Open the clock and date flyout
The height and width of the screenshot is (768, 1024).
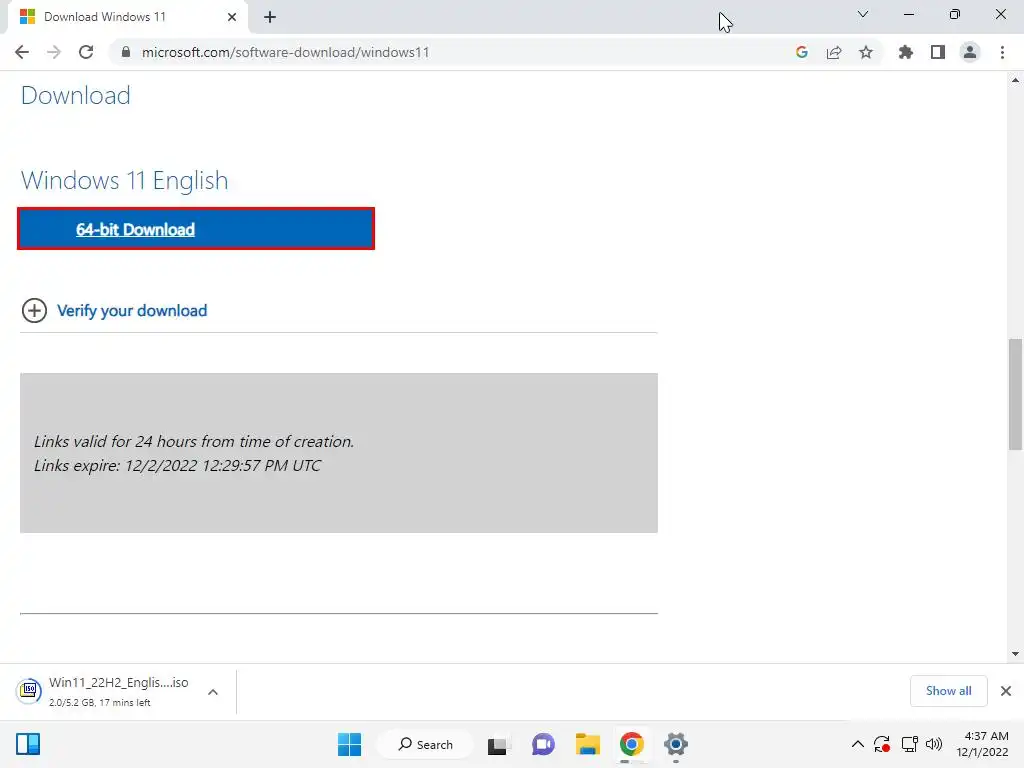[x=982, y=744]
